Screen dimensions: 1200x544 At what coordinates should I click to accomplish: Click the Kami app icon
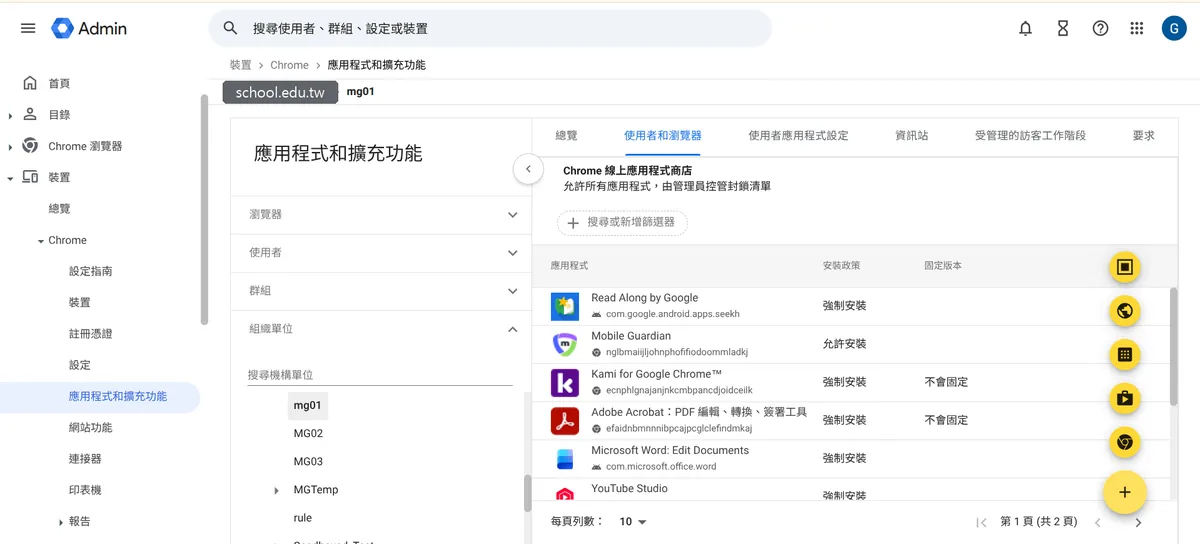point(565,382)
